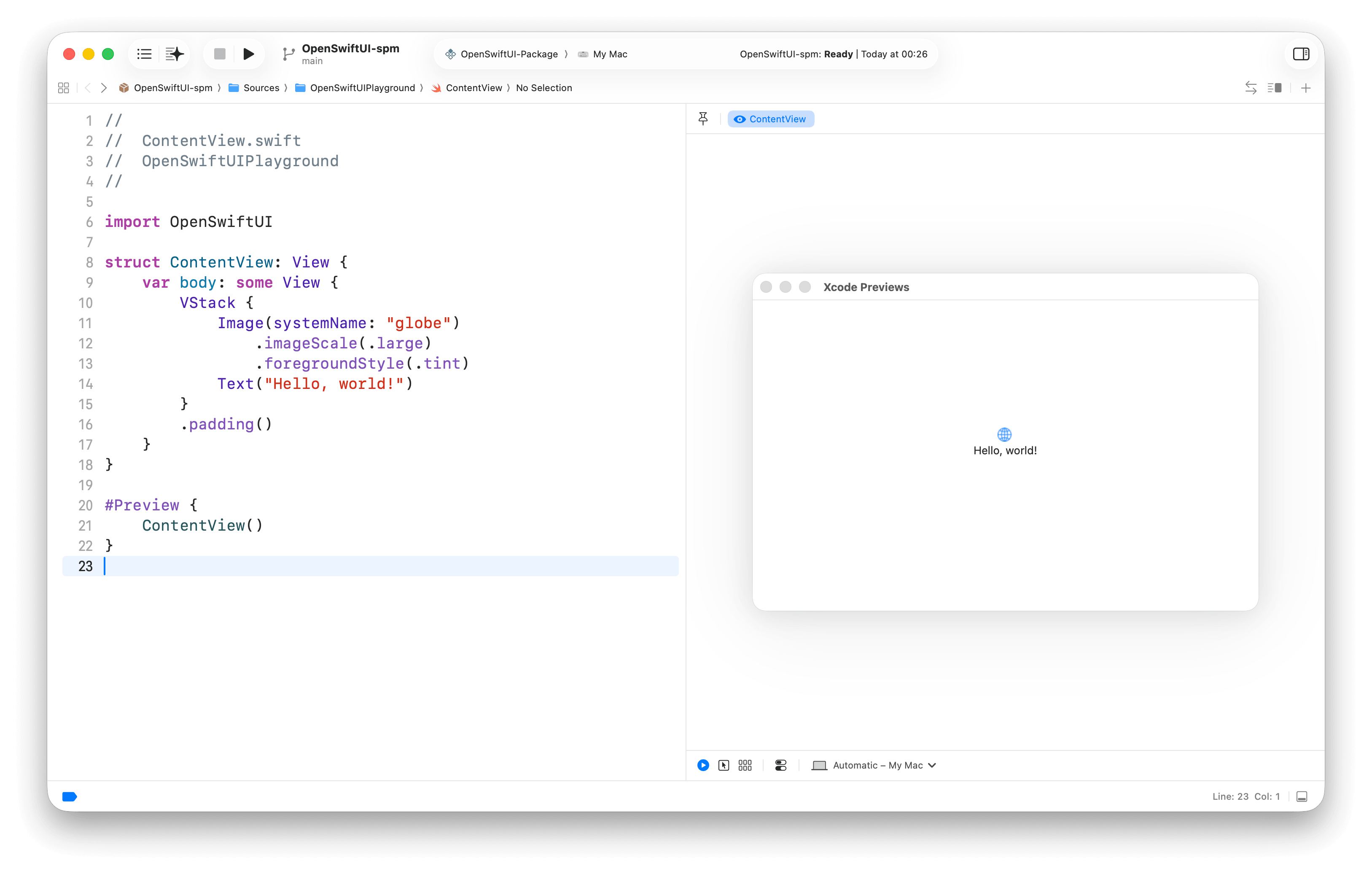Viewport: 1372px width, 874px height.
Task: Click line number 8 in the gutter
Action: point(89,262)
